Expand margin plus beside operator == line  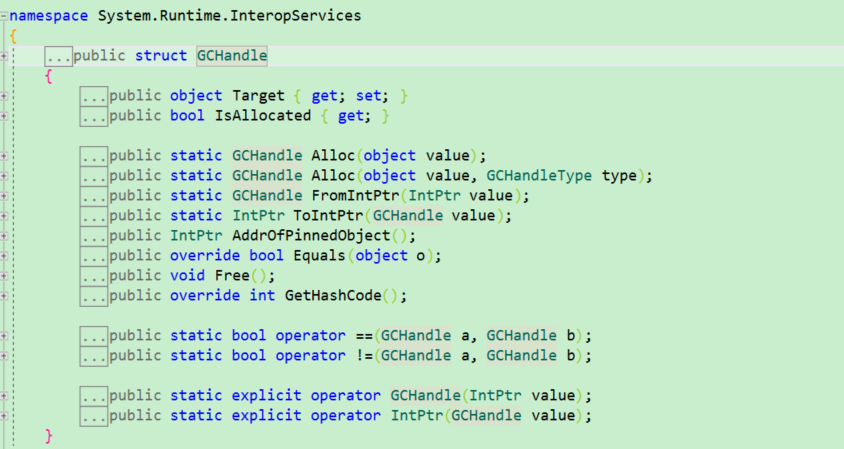click(x=3, y=336)
